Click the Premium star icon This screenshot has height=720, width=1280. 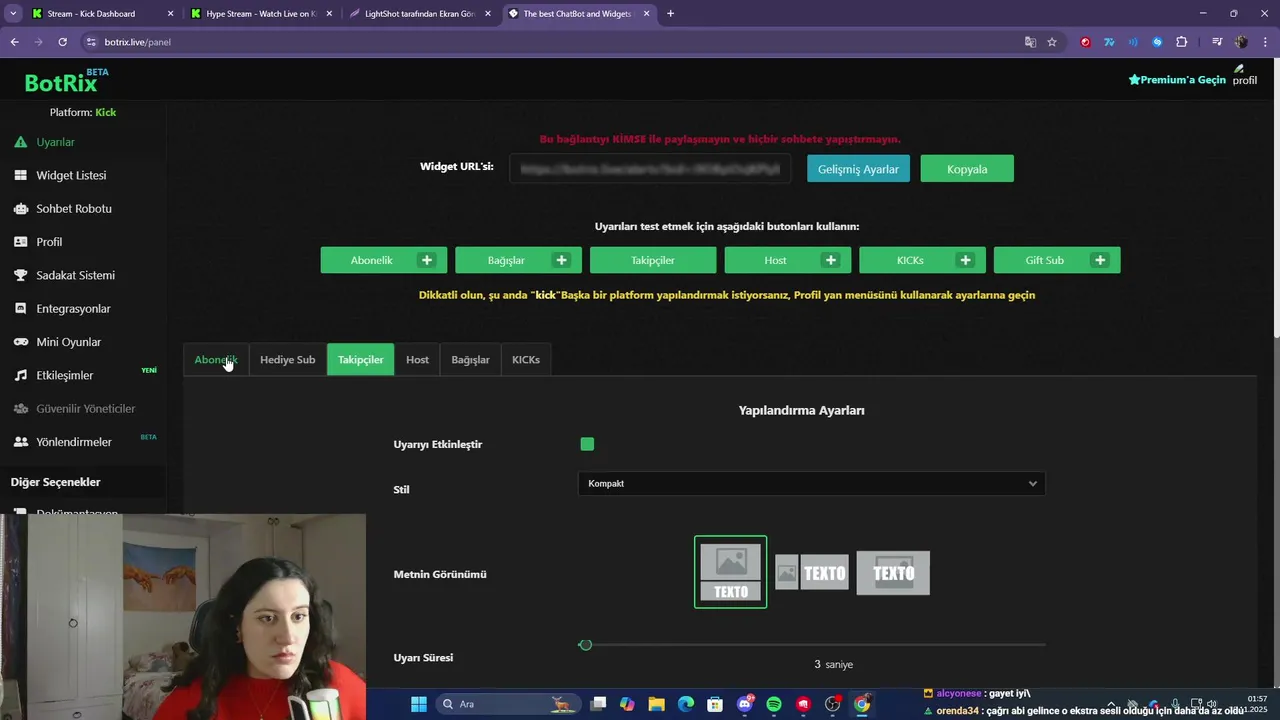coord(1134,80)
